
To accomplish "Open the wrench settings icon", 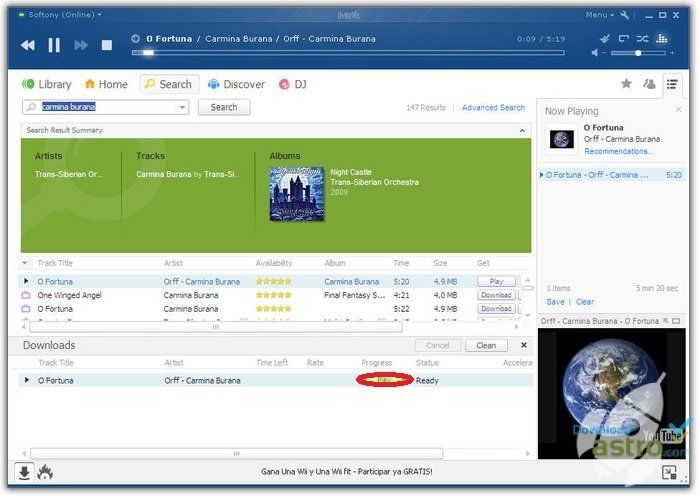I will [625, 15].
